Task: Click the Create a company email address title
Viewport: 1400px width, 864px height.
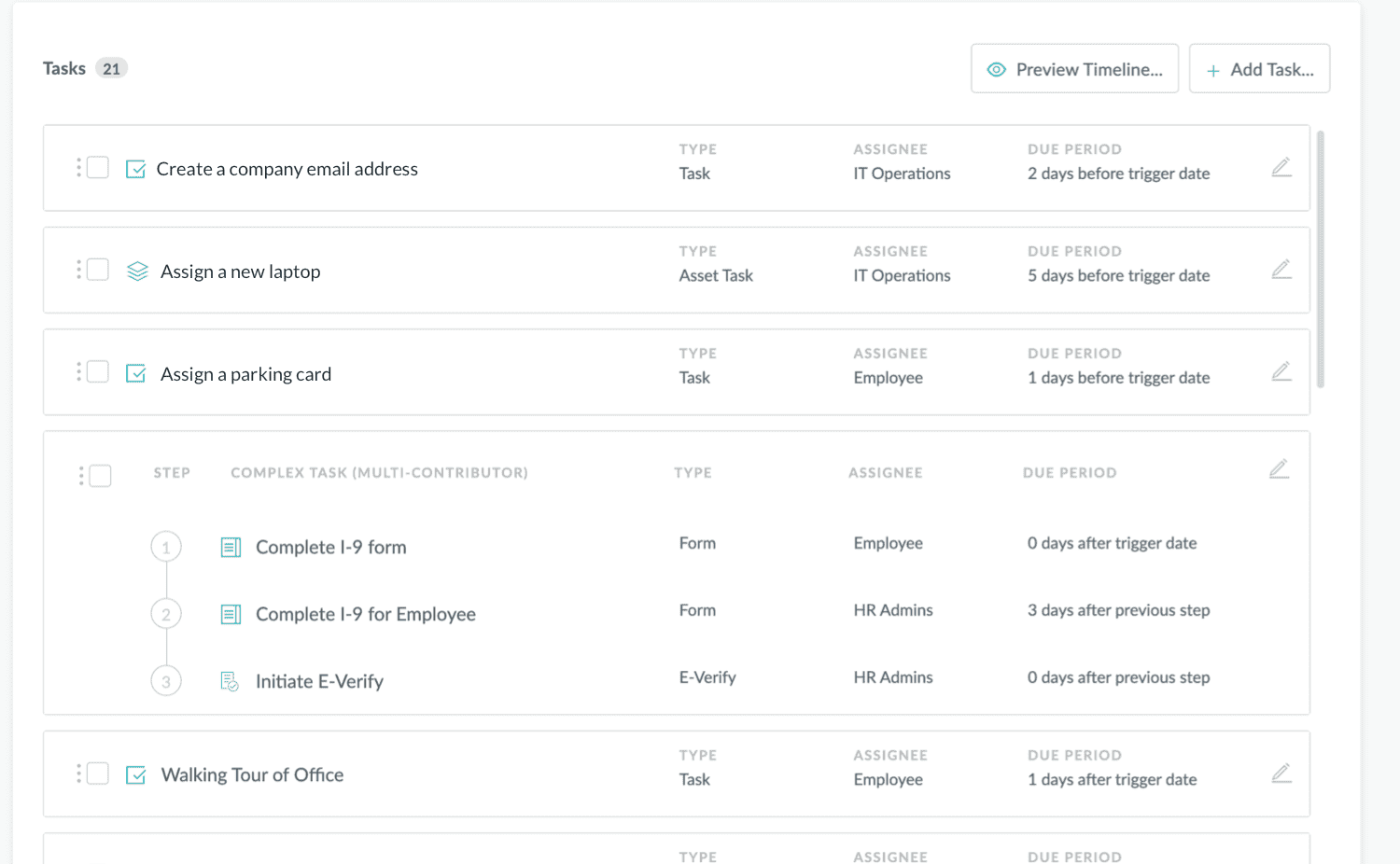Action: [287, 169]
